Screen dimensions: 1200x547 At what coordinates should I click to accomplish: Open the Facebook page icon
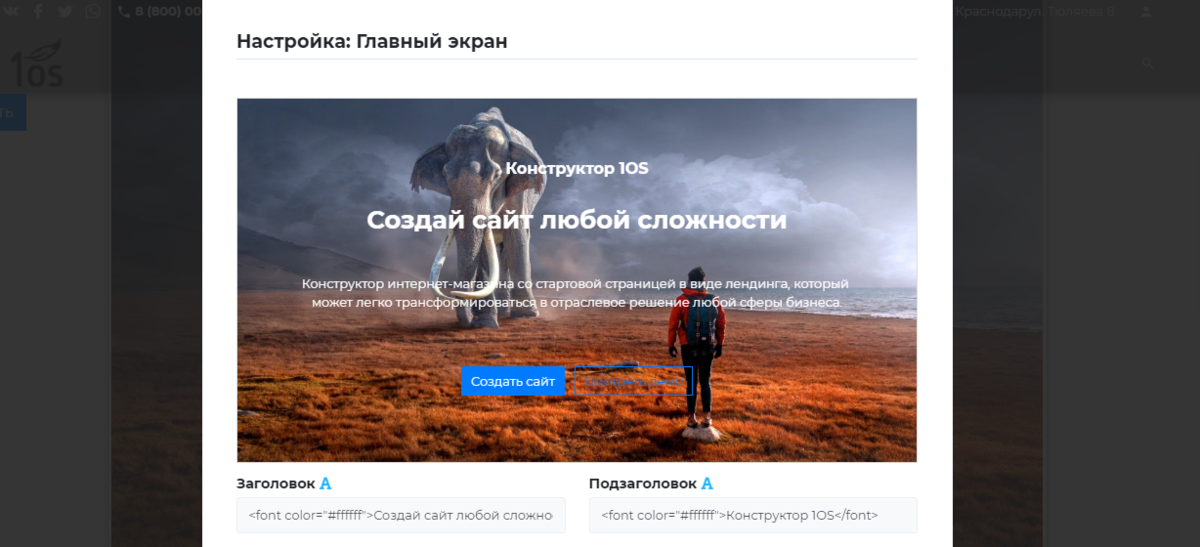point(38,11)
